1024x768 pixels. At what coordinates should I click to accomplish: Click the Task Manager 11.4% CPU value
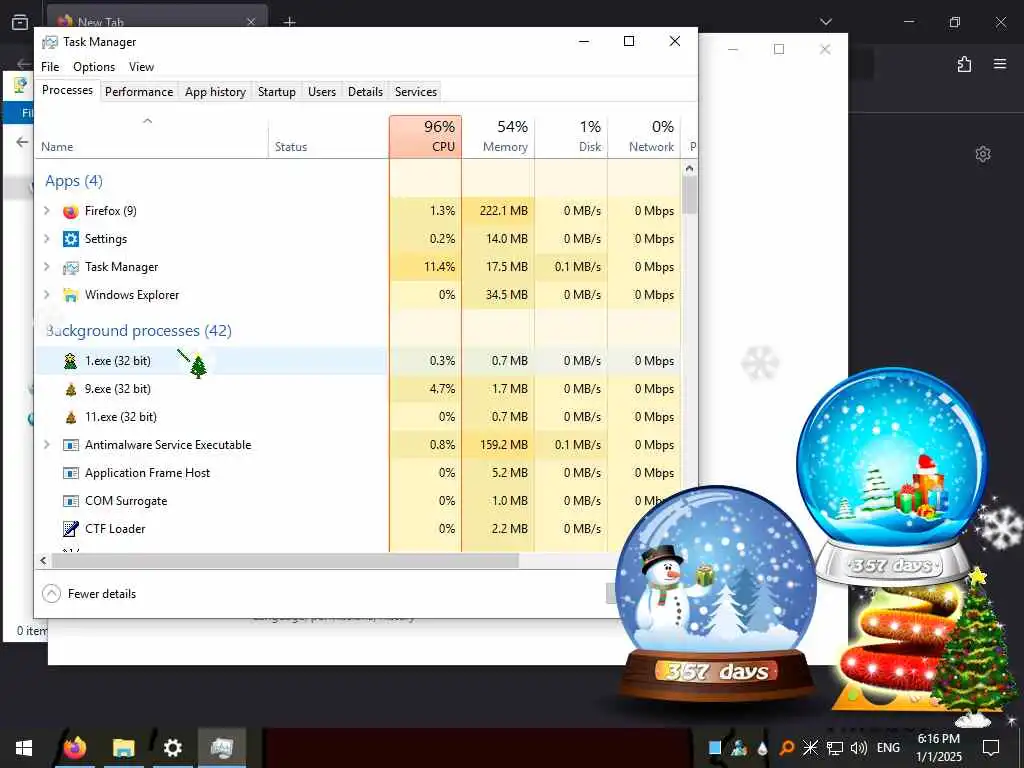point(440,267)
